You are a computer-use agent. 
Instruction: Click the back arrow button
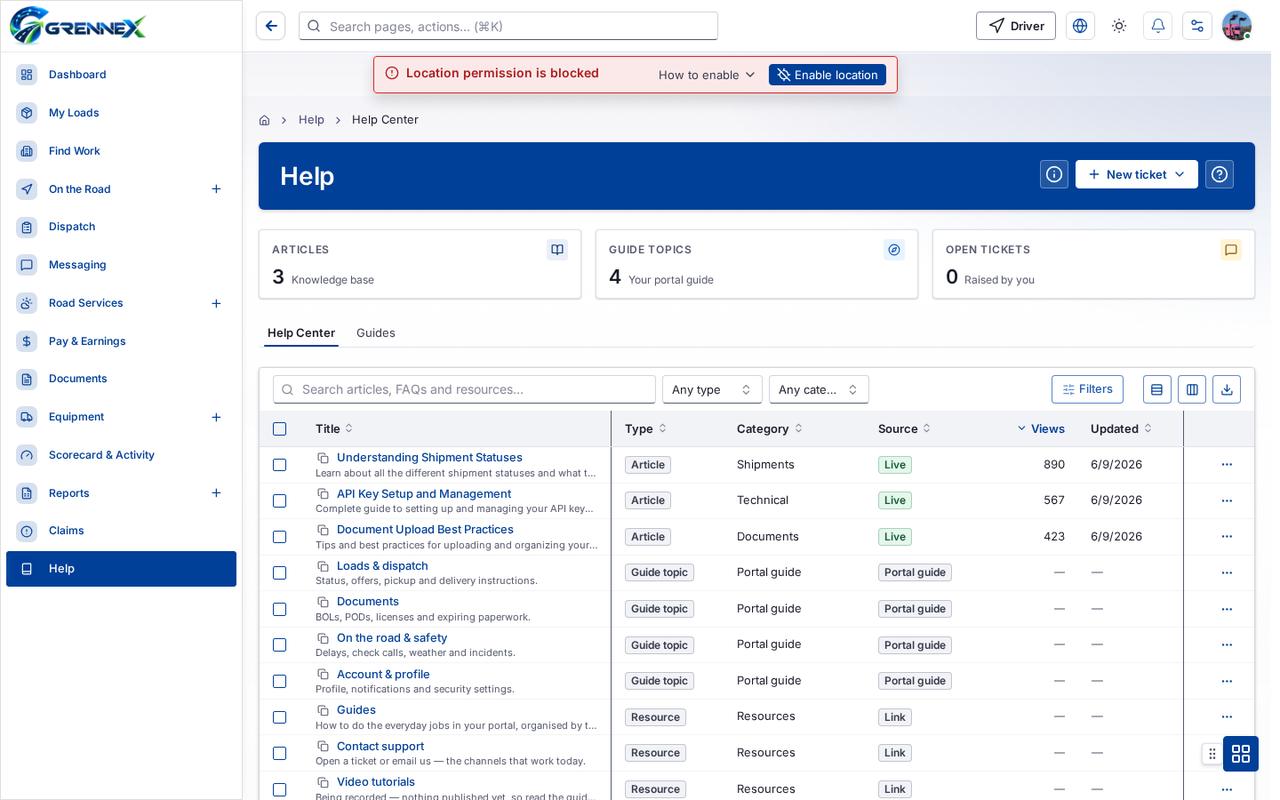pos(270,26)
